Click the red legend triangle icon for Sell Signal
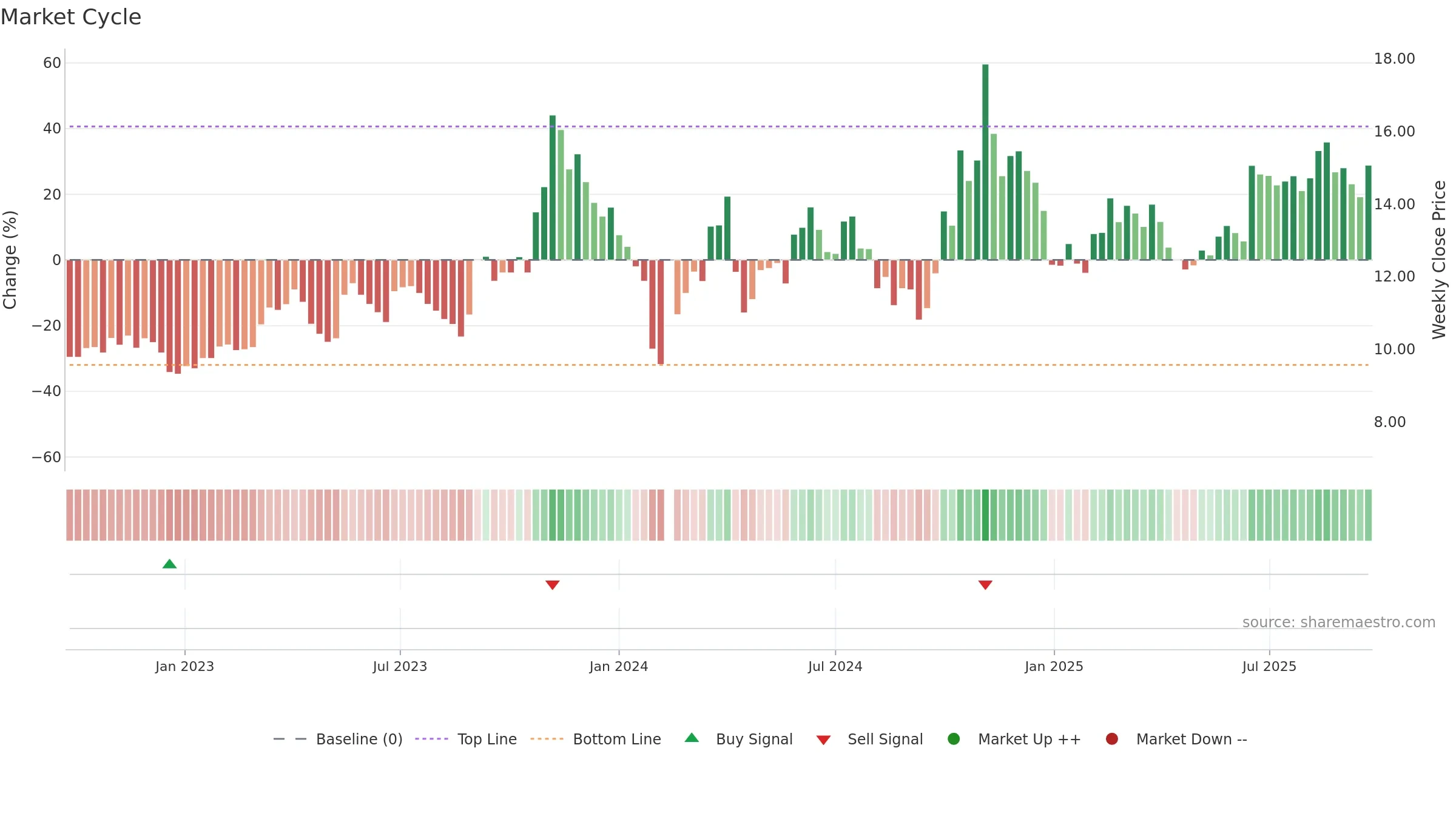1456x819 pixels. 823,740
